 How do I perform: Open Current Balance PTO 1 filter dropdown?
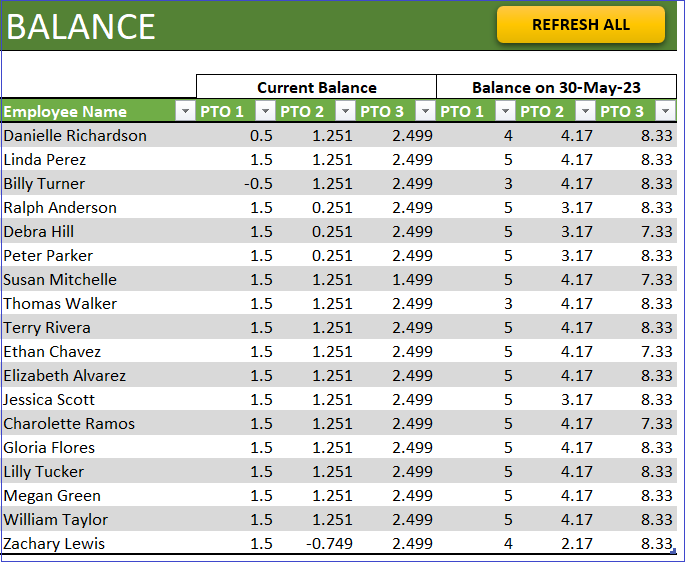tap(265, 111)
